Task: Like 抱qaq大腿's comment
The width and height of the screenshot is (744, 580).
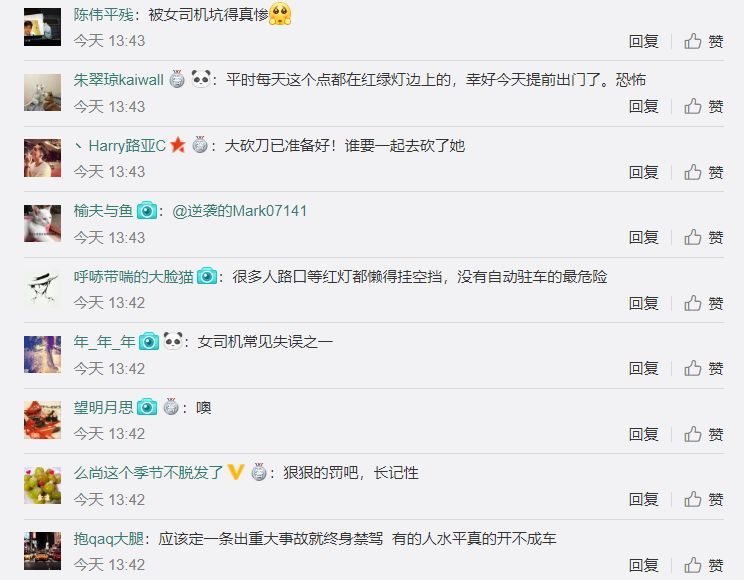Action: pos(703,565)
